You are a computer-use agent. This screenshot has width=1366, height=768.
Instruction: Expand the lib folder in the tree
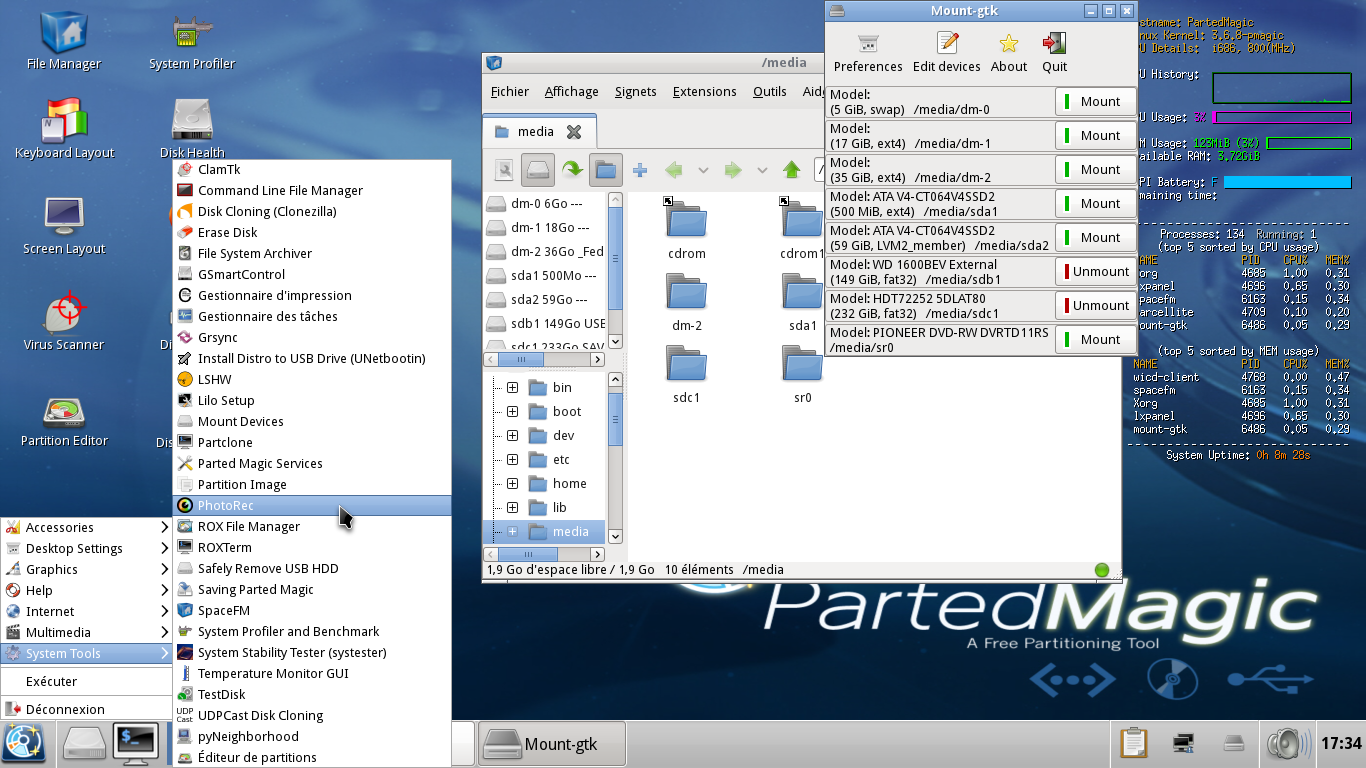click(x=512, y=507)
